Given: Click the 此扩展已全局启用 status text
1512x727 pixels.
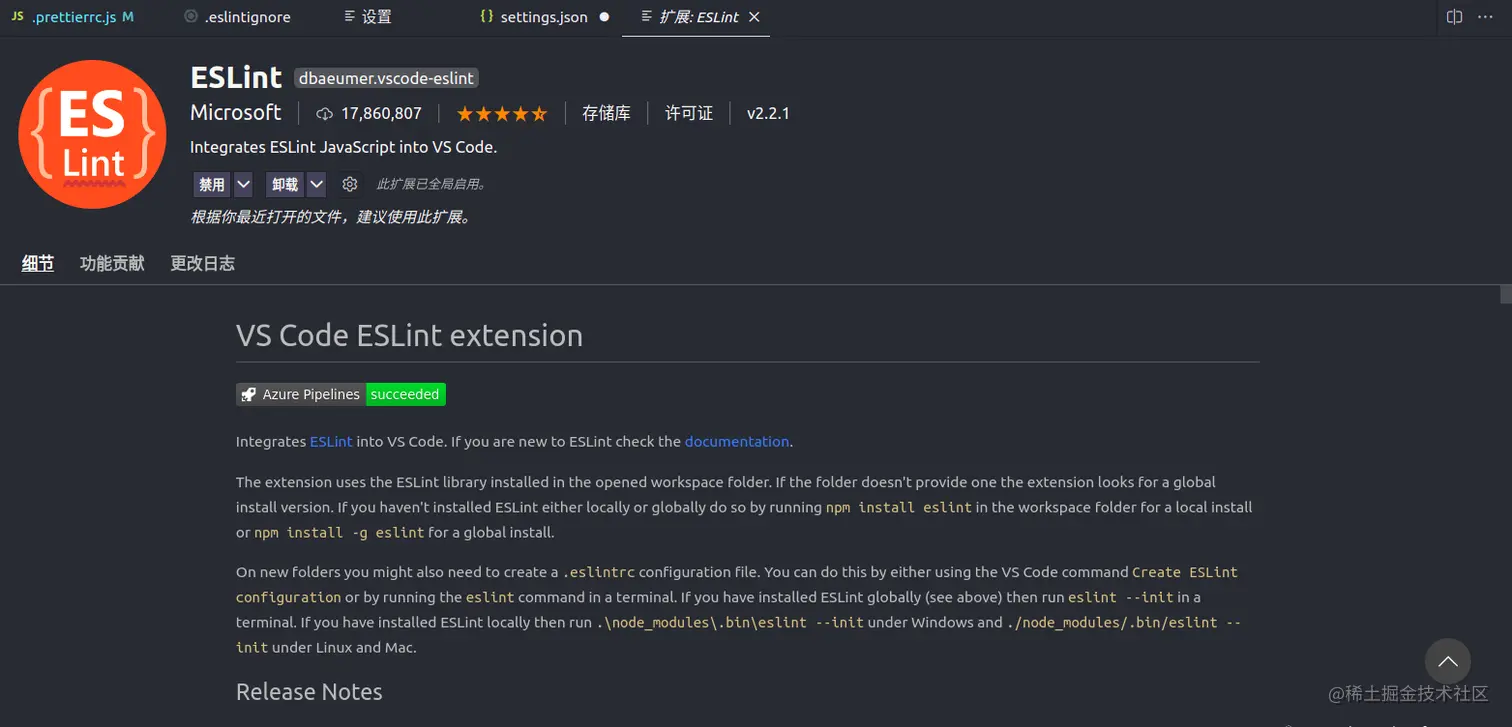Looking at the screenshot, I should coord(431,184).
